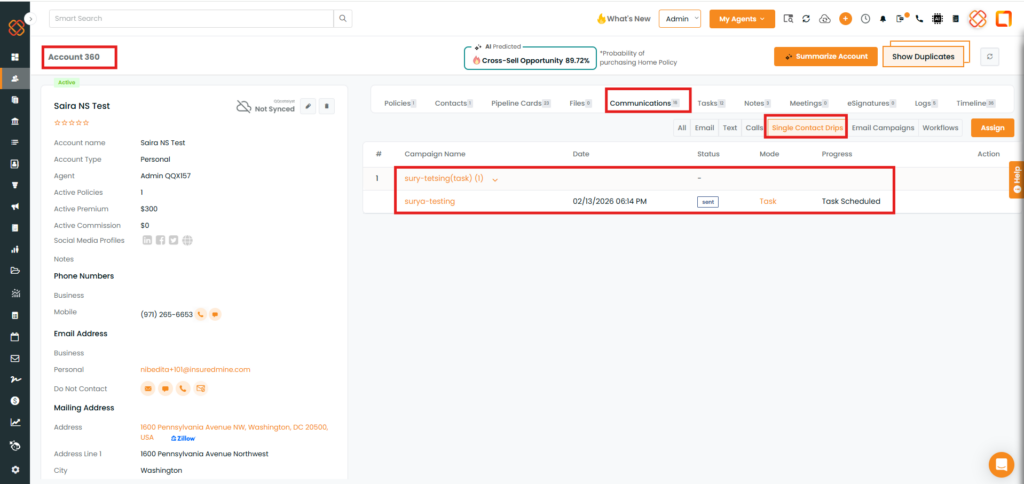
Task: Click into the Smart Search field
Action: (x=190, y=18)
